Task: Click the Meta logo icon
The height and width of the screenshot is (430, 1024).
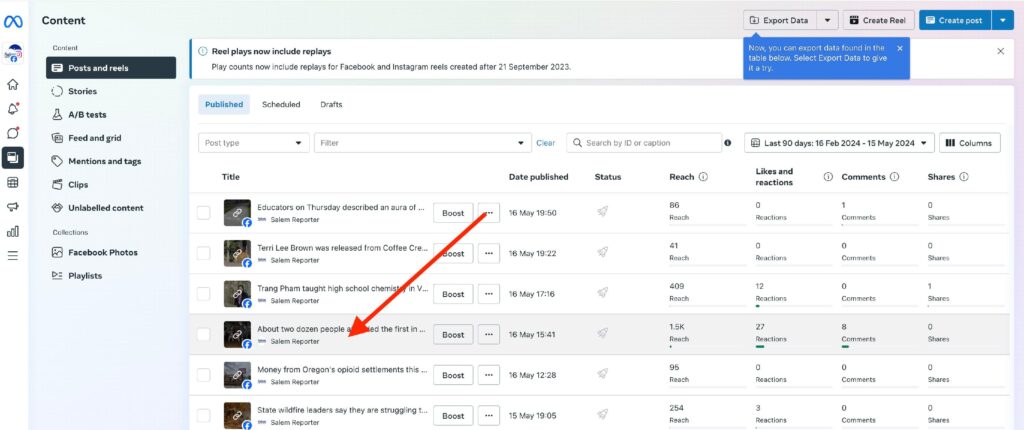Action: (x=13, y=21)
